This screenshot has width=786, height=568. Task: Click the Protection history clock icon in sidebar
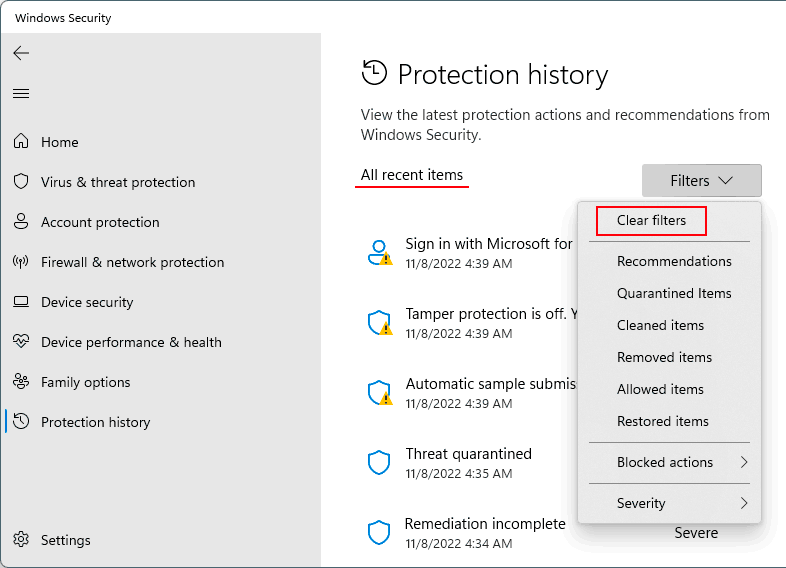[x=21, y=422]
